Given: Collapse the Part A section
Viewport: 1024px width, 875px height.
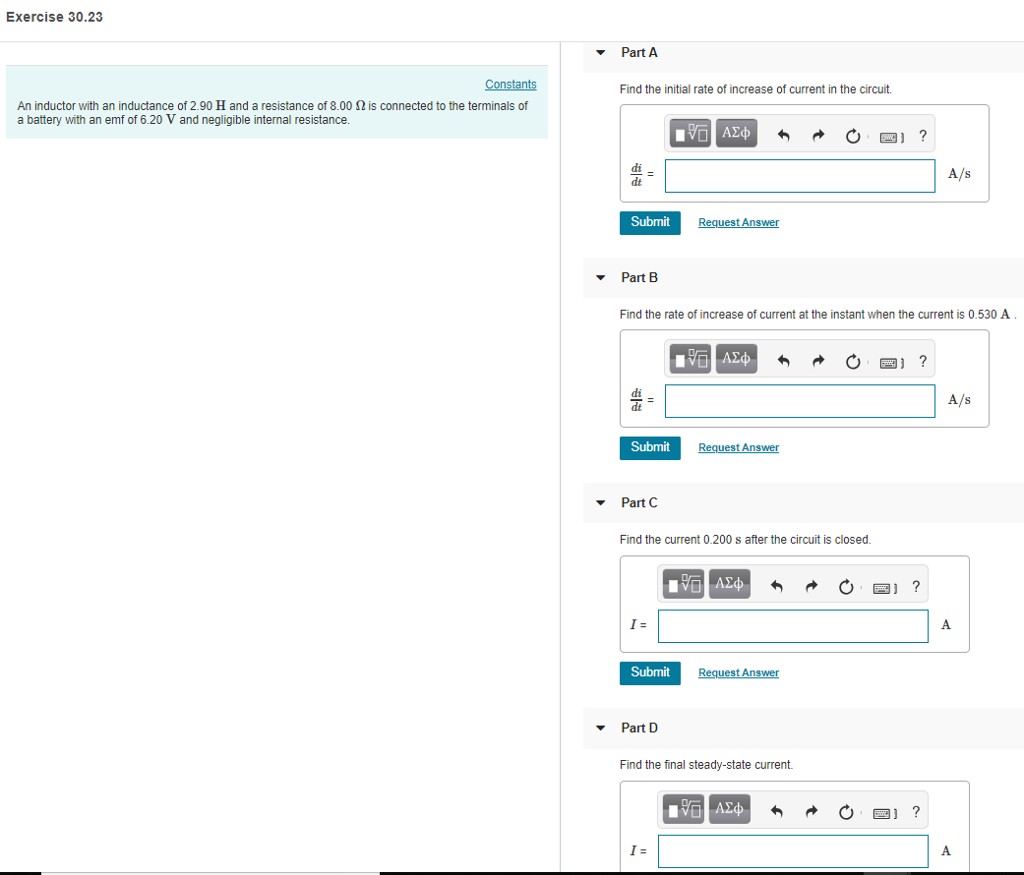Looking at the screenshot, I should point(601,52).
